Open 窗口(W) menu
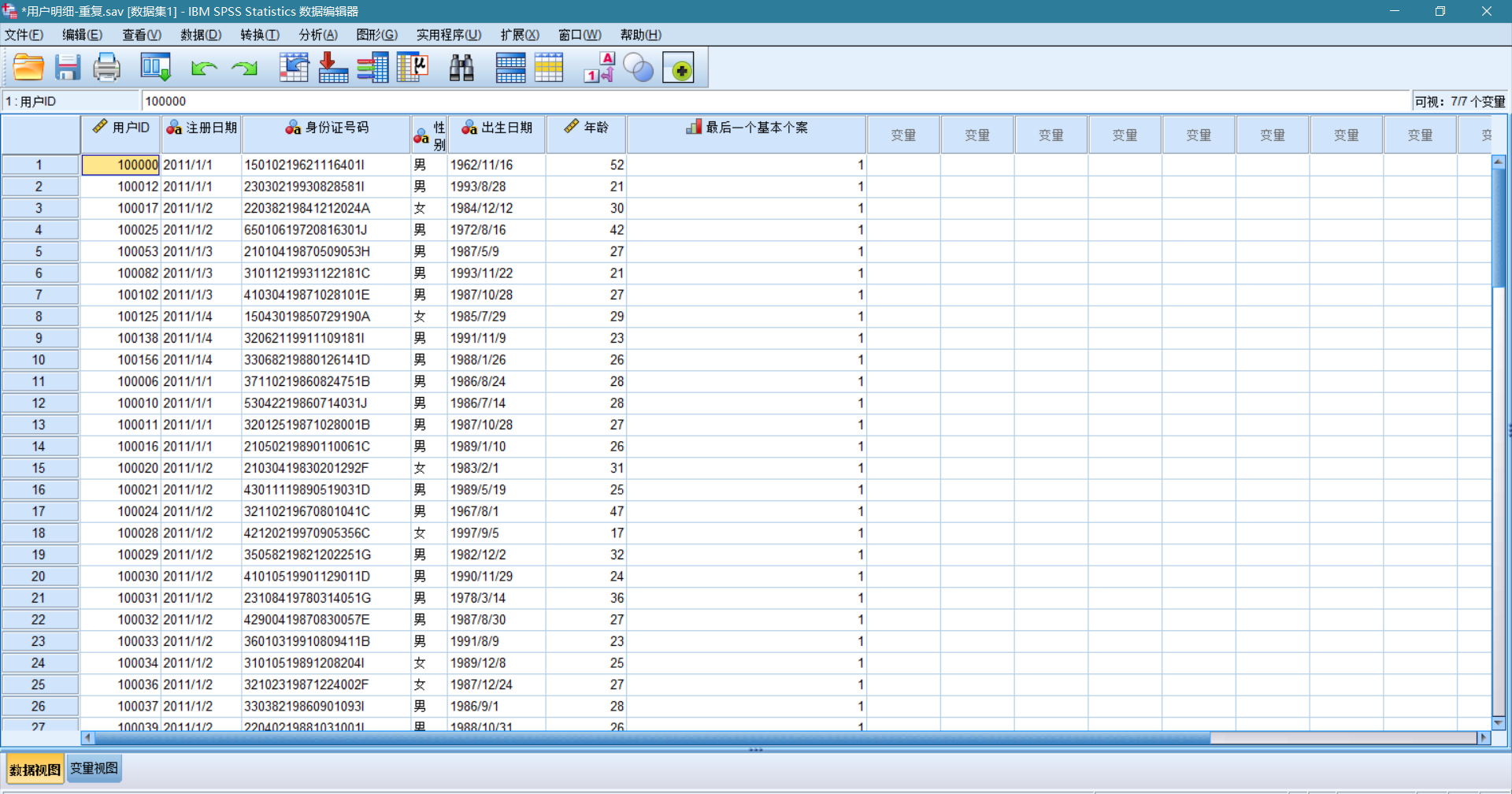 [x=580, y=35]
